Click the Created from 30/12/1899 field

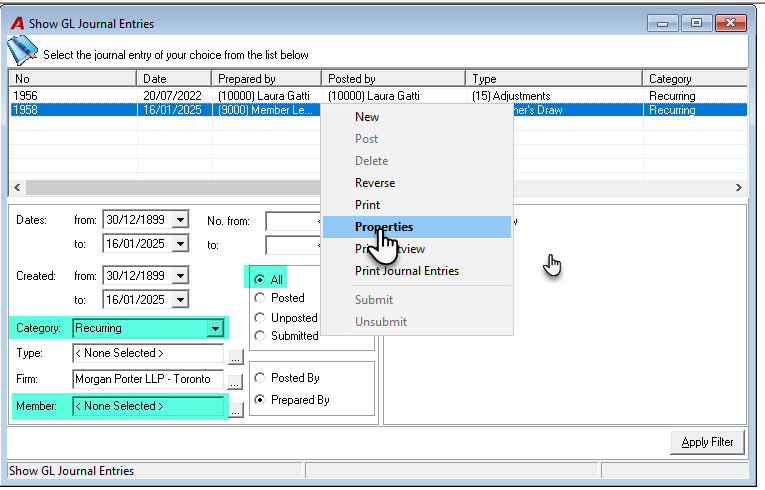point(138,276)
